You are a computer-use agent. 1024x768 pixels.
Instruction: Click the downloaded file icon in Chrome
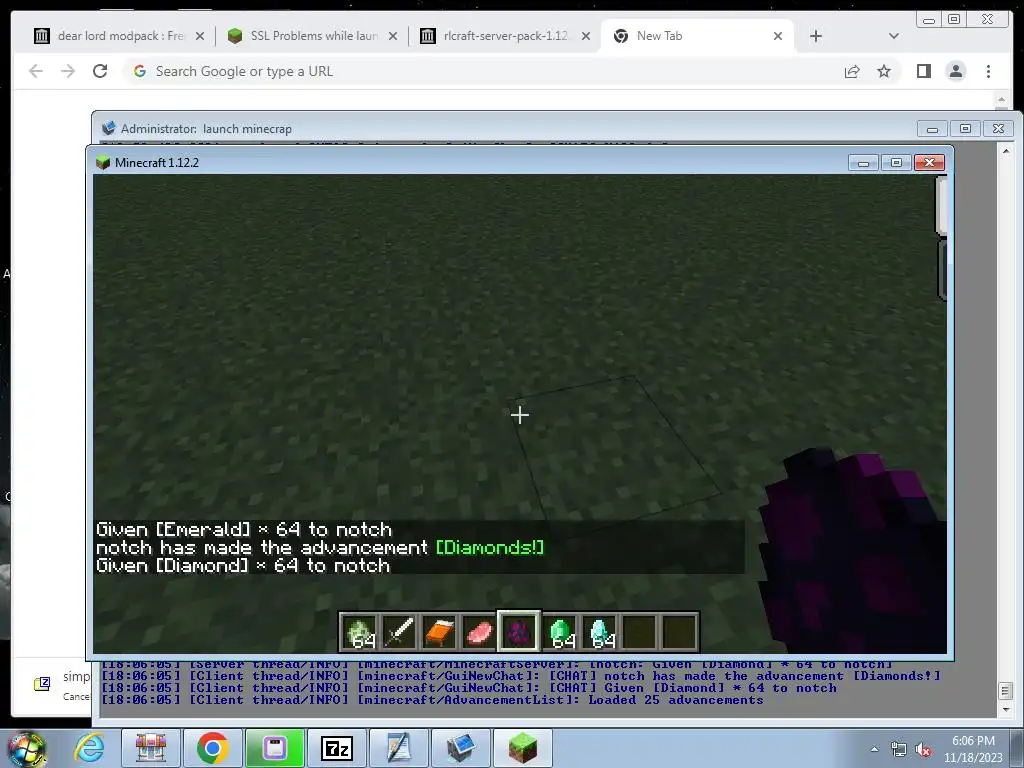click(x=42, y=684)
